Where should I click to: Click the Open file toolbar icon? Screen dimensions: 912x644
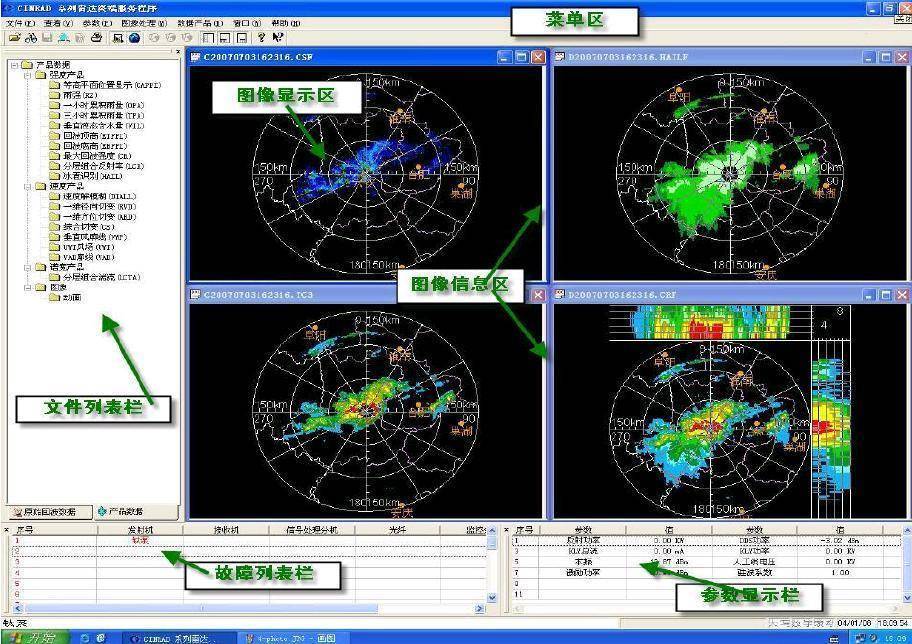tap(13, 38)
